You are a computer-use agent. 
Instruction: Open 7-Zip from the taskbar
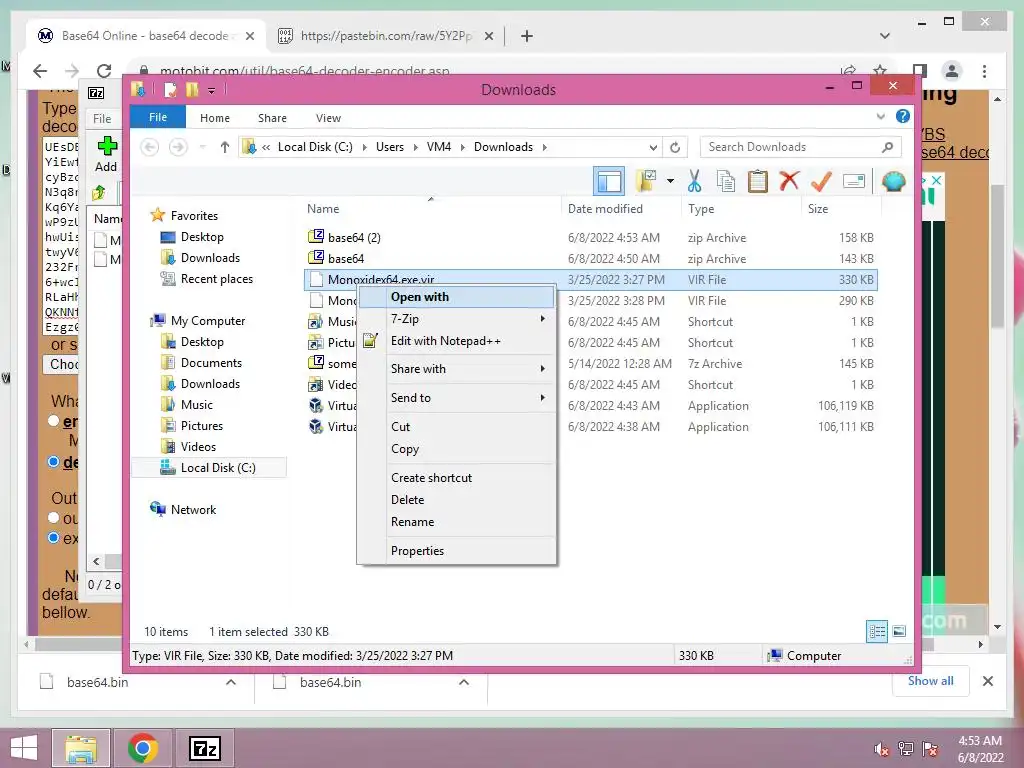pos(204,748)
